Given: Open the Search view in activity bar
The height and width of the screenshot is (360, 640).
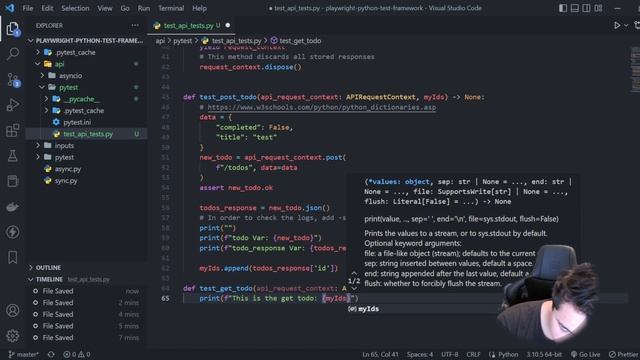Looking at the screenshot, I should tap(13, 53).
